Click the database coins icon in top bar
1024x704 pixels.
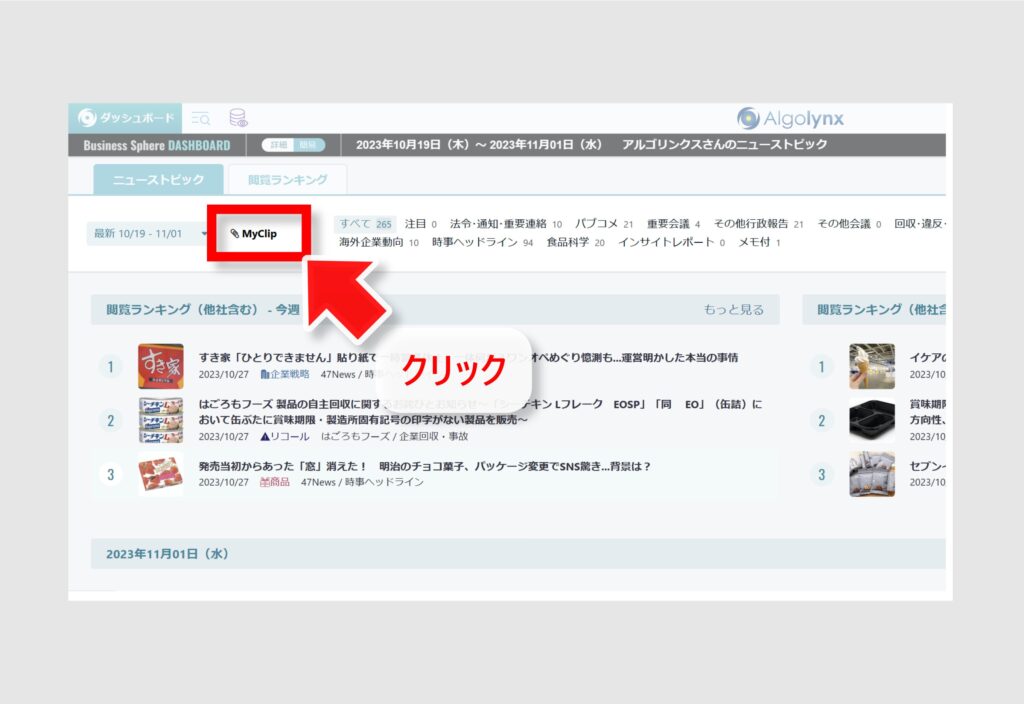click(x=238, y=119)
